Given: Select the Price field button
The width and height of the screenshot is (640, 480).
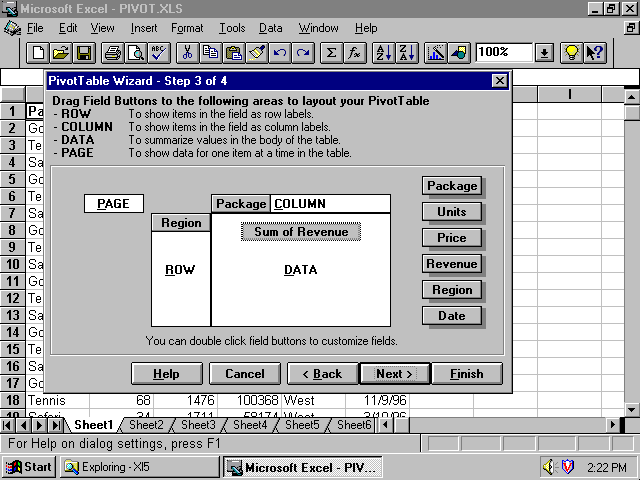Looking at the screenshot, I should click(452, 238).
